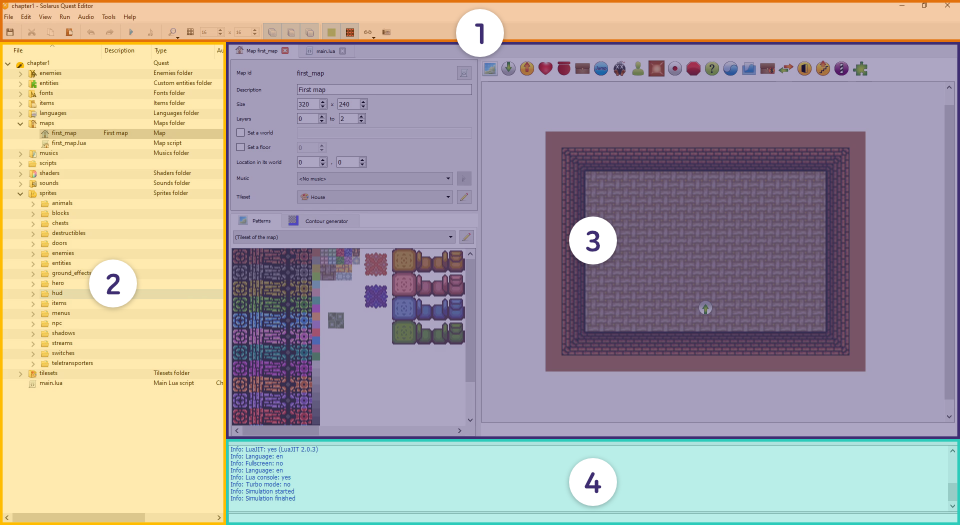Switch to the main.lua tab
This screenshot has width=960, height=525.
pyautogui.click(x=325, y=51)
